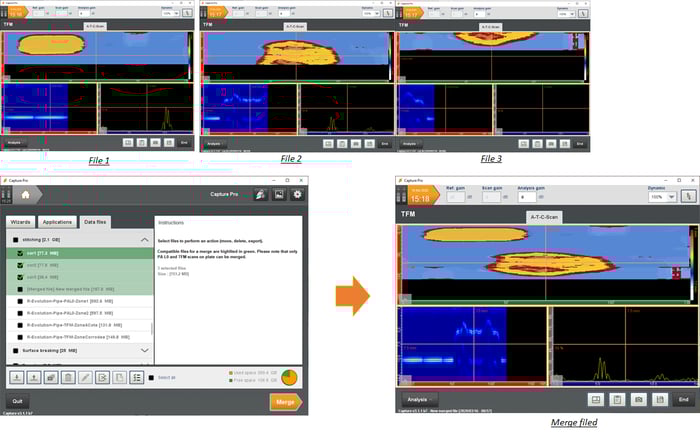Open Analysis menu in File 2 window

[x=215, y=144]
